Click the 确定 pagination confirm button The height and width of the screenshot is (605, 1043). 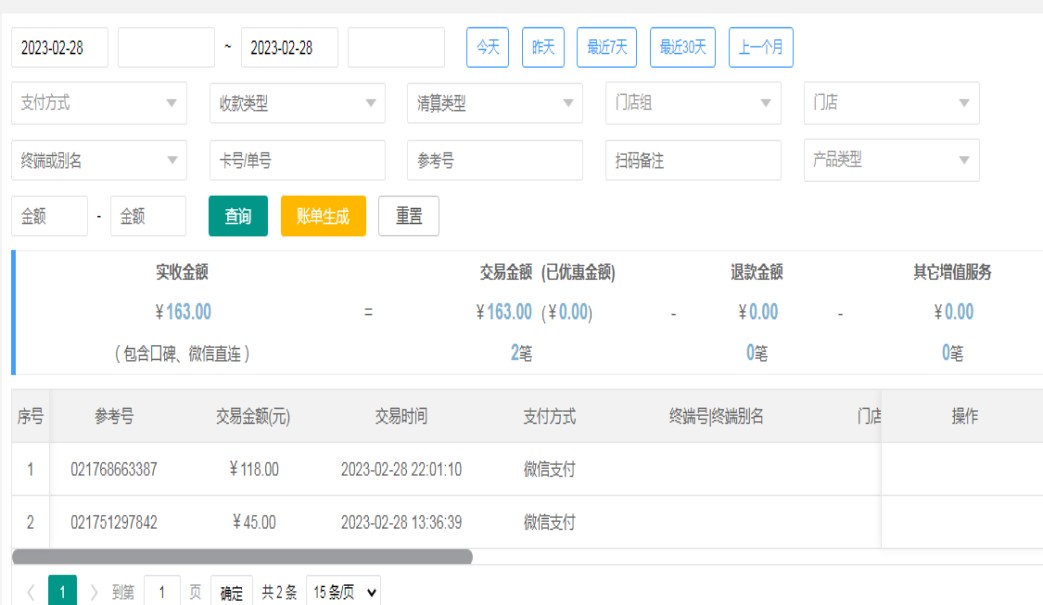tap(231, 592)
